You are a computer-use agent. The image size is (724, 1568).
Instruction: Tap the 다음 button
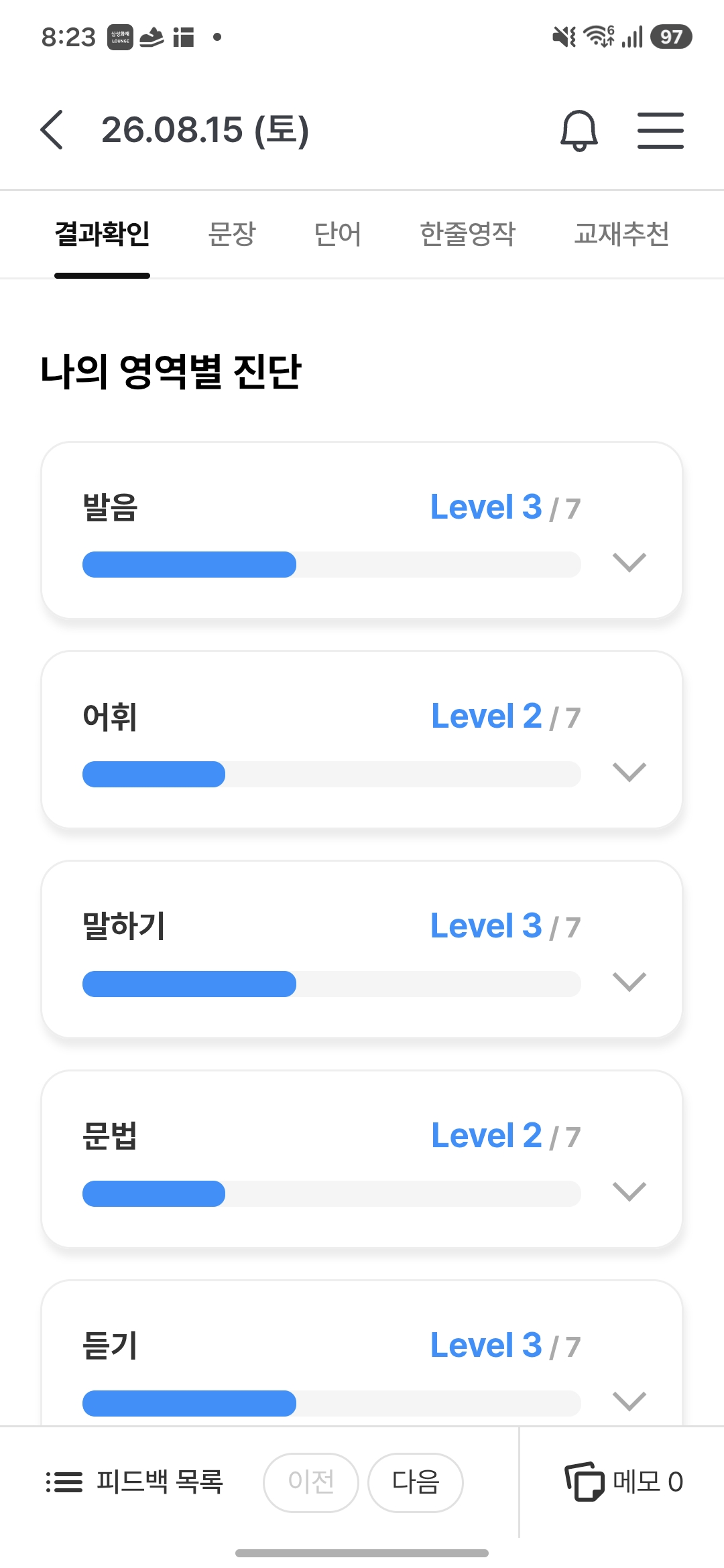pos(416,1482)
